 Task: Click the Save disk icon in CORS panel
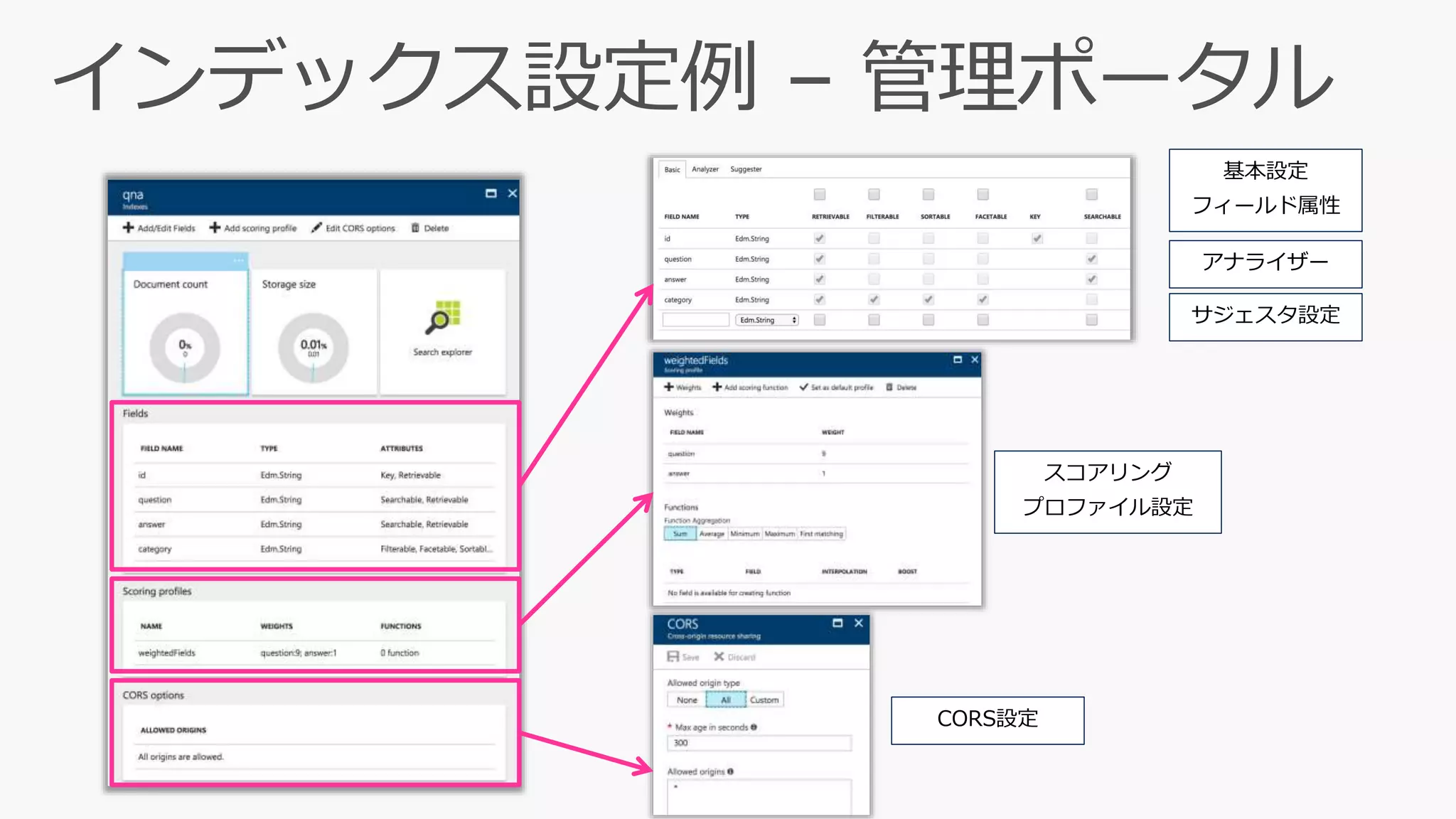pyautogui.click(x=673, y=656)
